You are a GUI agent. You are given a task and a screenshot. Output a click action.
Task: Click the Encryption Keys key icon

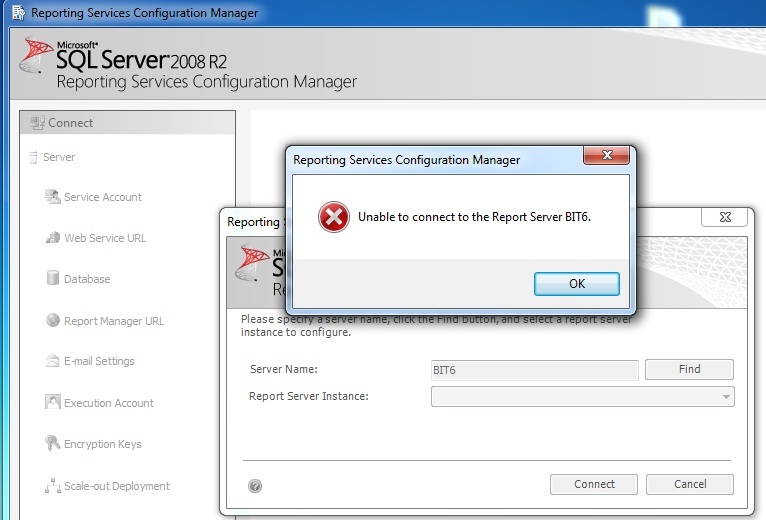pyautogui.click(x=52, y=443)
